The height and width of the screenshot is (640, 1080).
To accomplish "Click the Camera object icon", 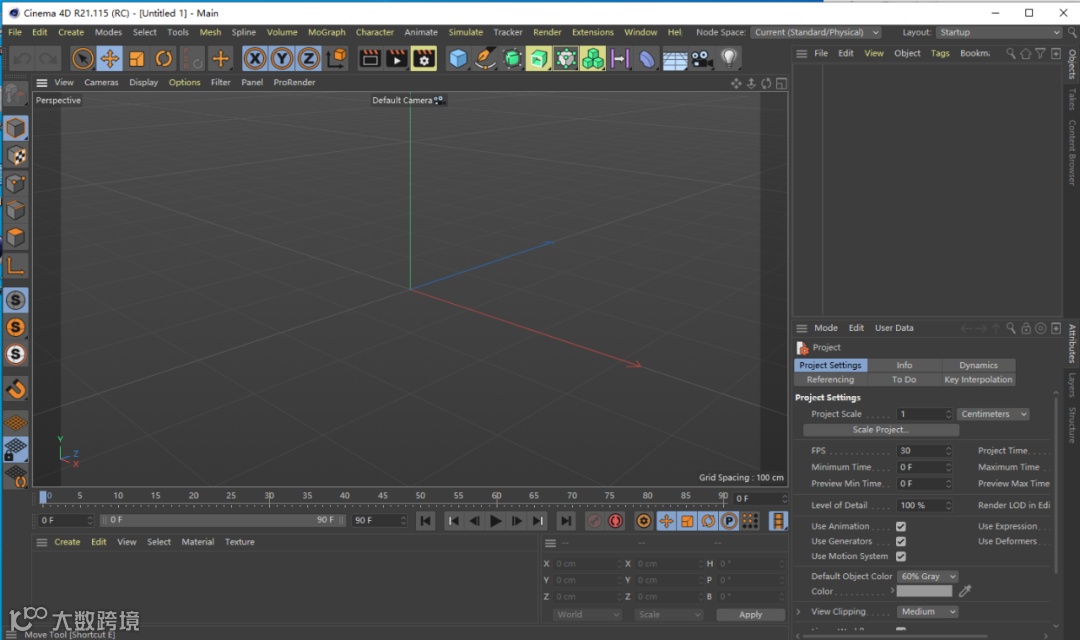I will coord(701,59).
